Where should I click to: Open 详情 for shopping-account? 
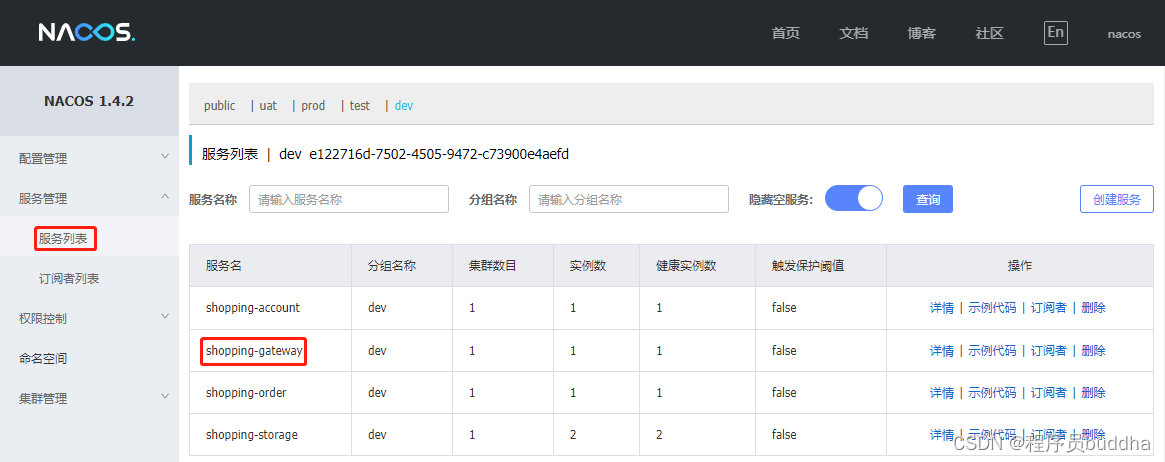[941, 308]
